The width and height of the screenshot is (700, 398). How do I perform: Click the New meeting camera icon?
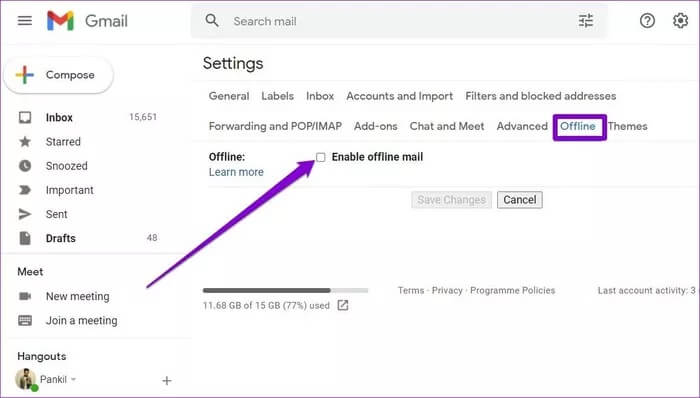pos(25,296)
